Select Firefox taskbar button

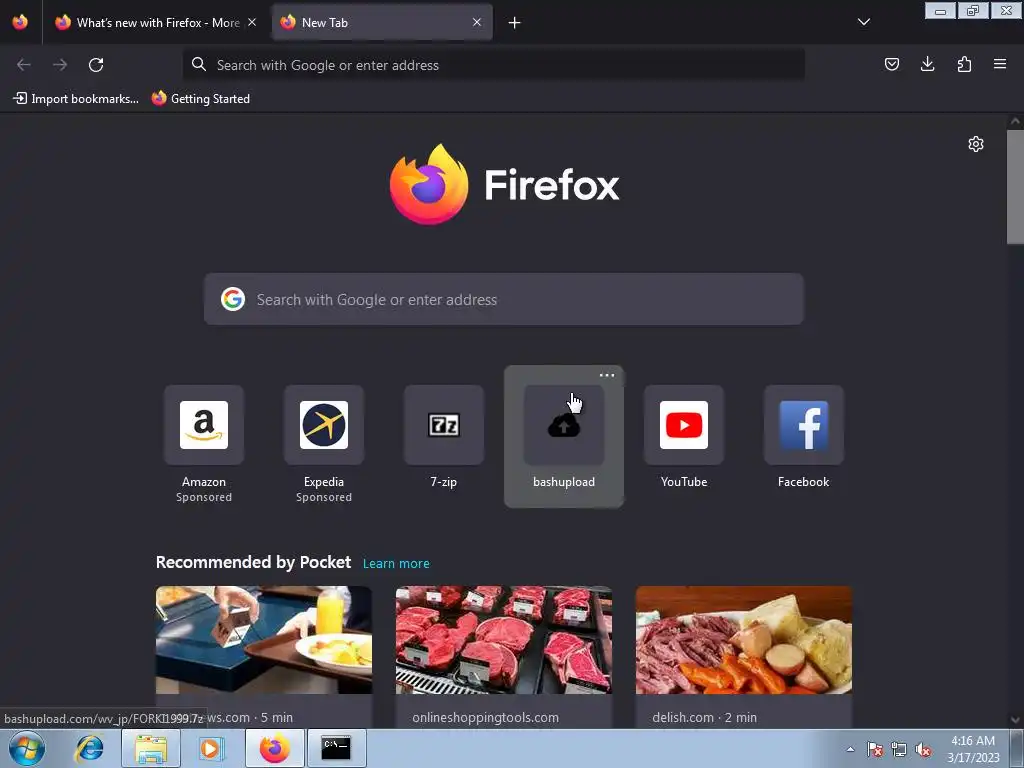[275, 748]
